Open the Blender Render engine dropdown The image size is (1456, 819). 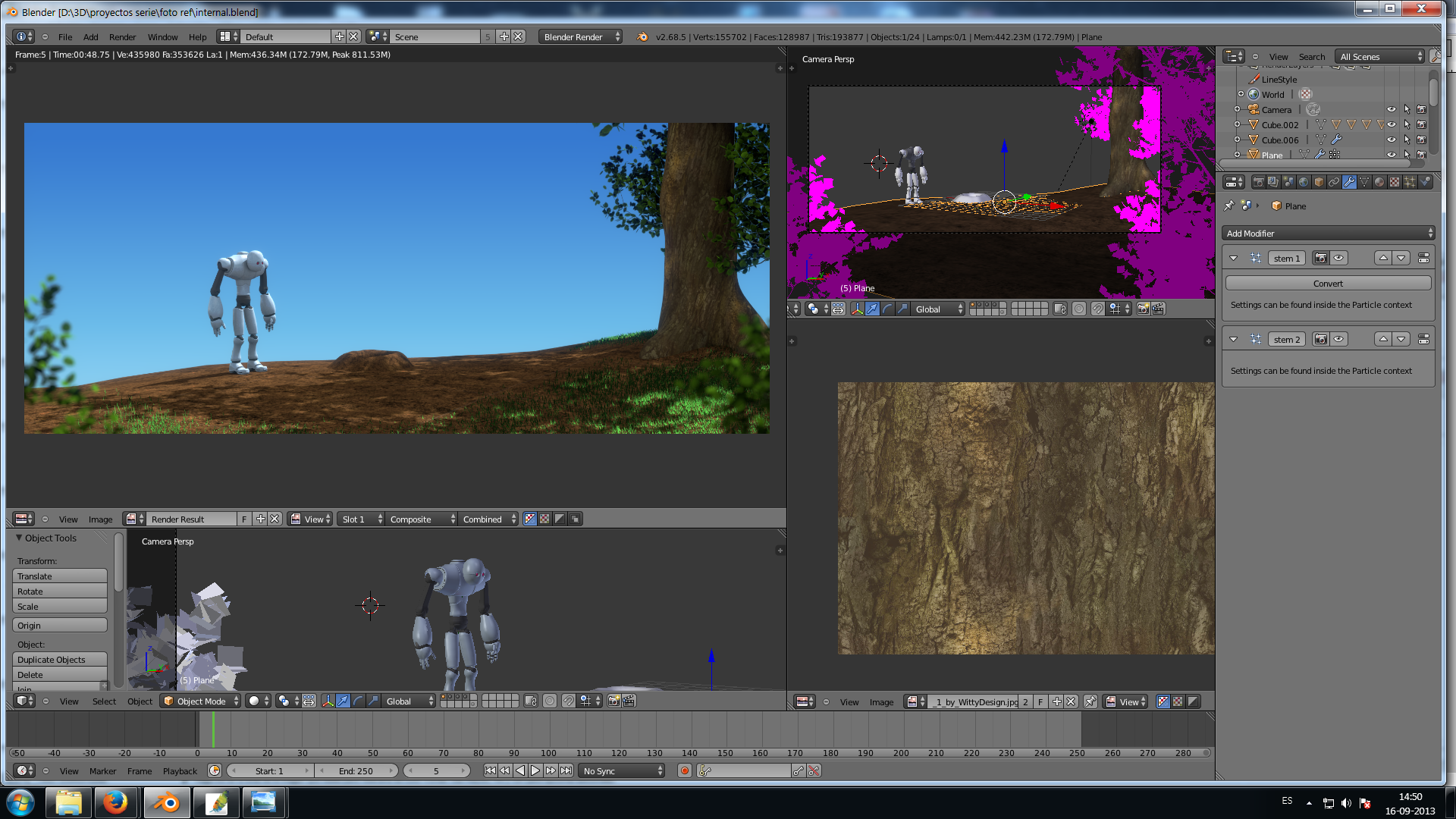(581, 36)
